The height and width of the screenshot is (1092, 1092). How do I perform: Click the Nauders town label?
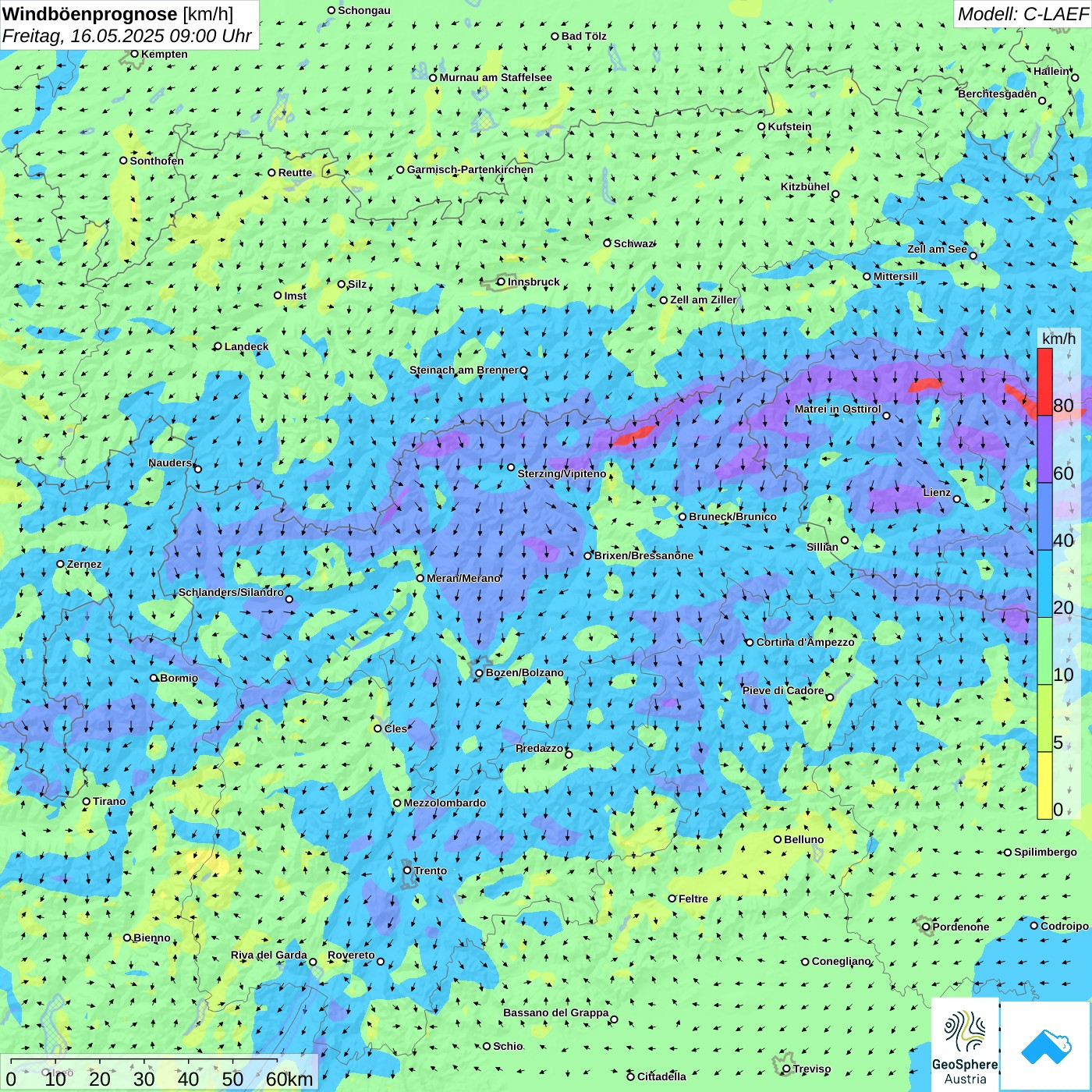(170, 463)
